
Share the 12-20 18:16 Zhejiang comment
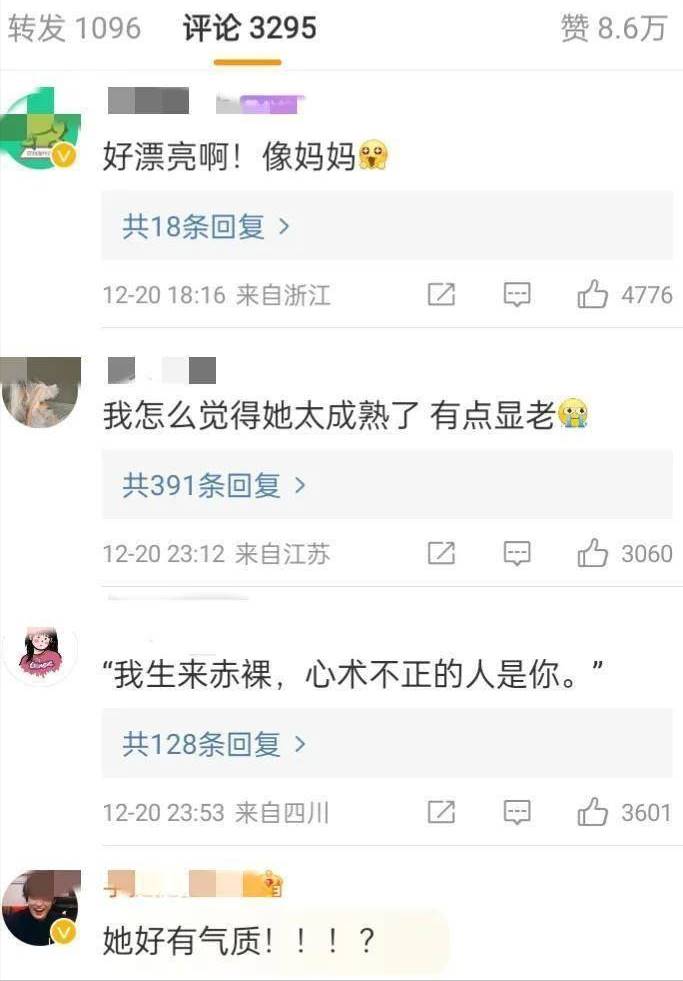pos(441,294)
